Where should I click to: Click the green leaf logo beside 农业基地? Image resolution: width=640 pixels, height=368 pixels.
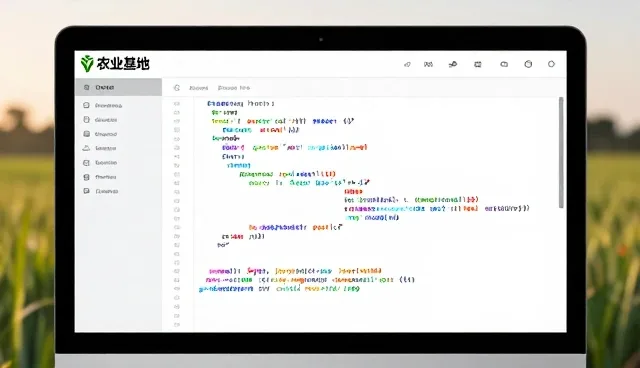click(87, 64)
